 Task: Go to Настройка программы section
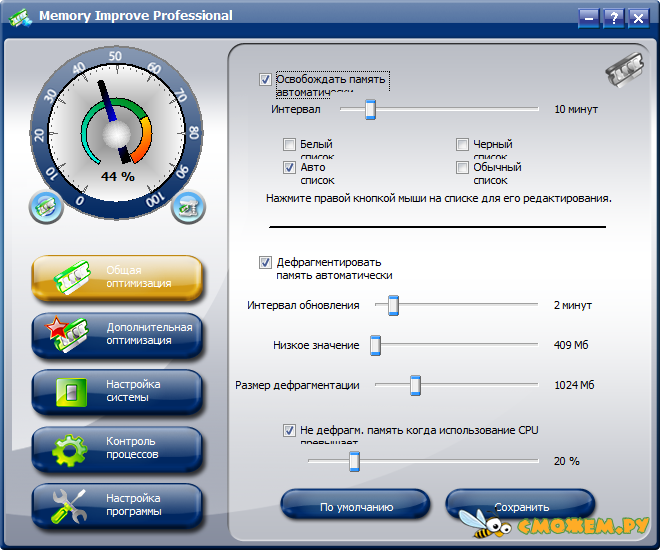pos(117,506)
